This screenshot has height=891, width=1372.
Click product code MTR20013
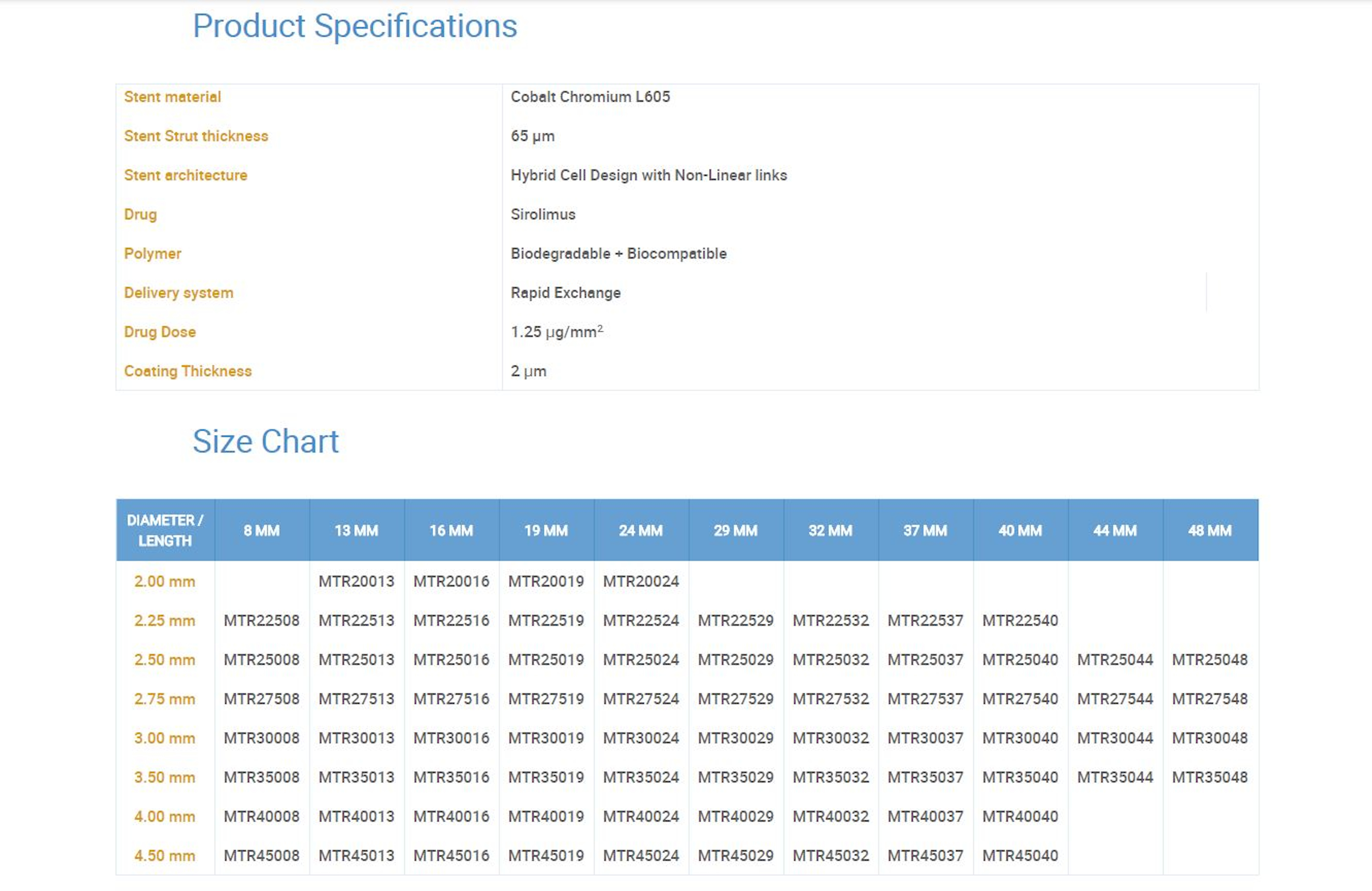click(x=357, y=581)
